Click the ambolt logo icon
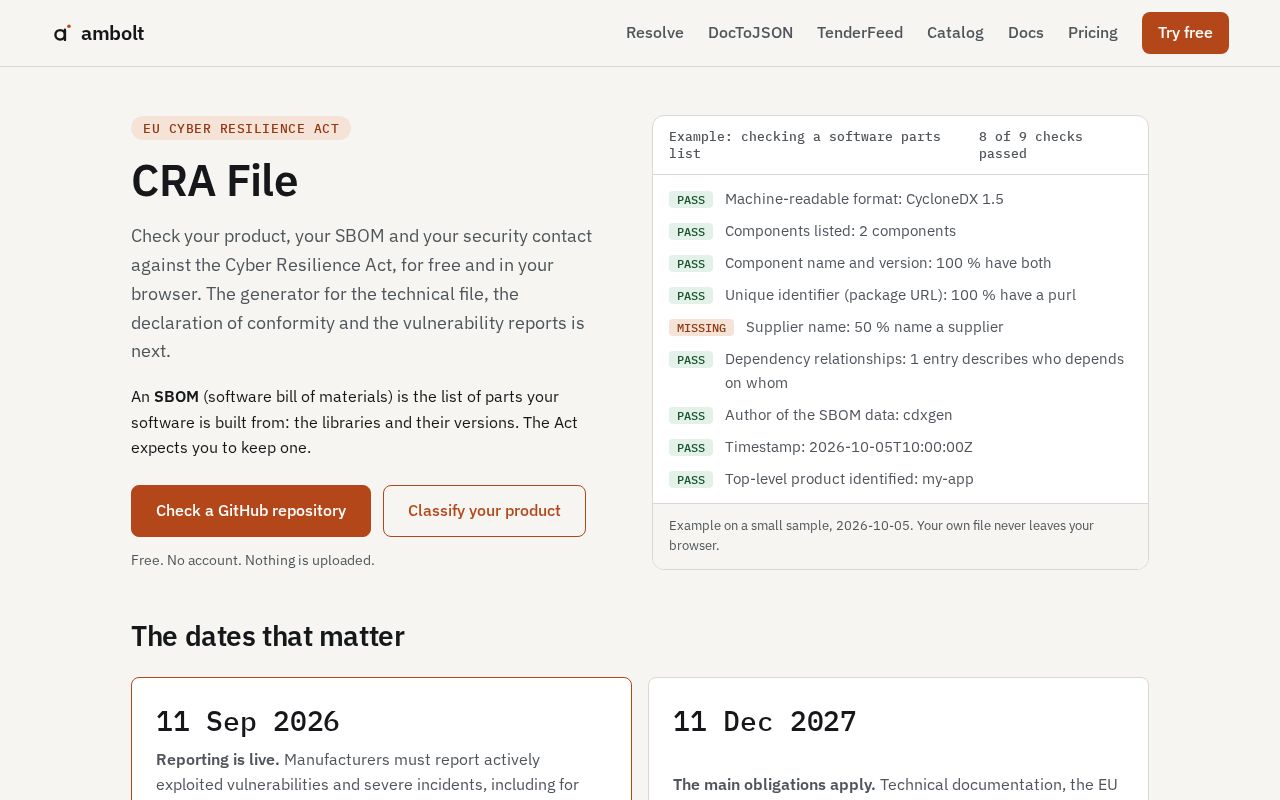Screen dimensions: 1280x800 click(x=62, y=33)
